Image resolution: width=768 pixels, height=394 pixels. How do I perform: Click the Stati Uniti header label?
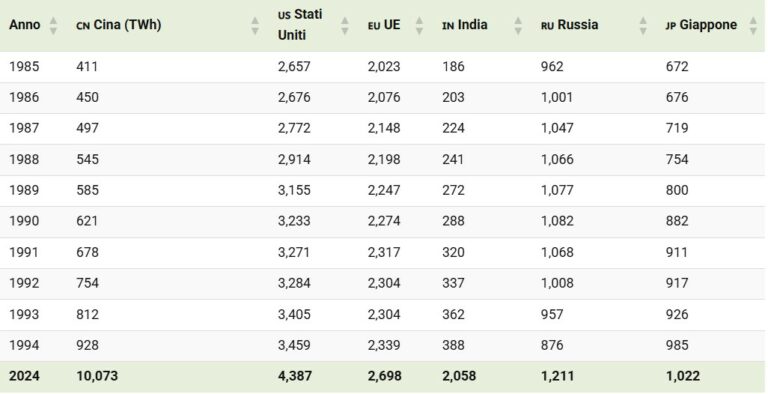point(300,25)
